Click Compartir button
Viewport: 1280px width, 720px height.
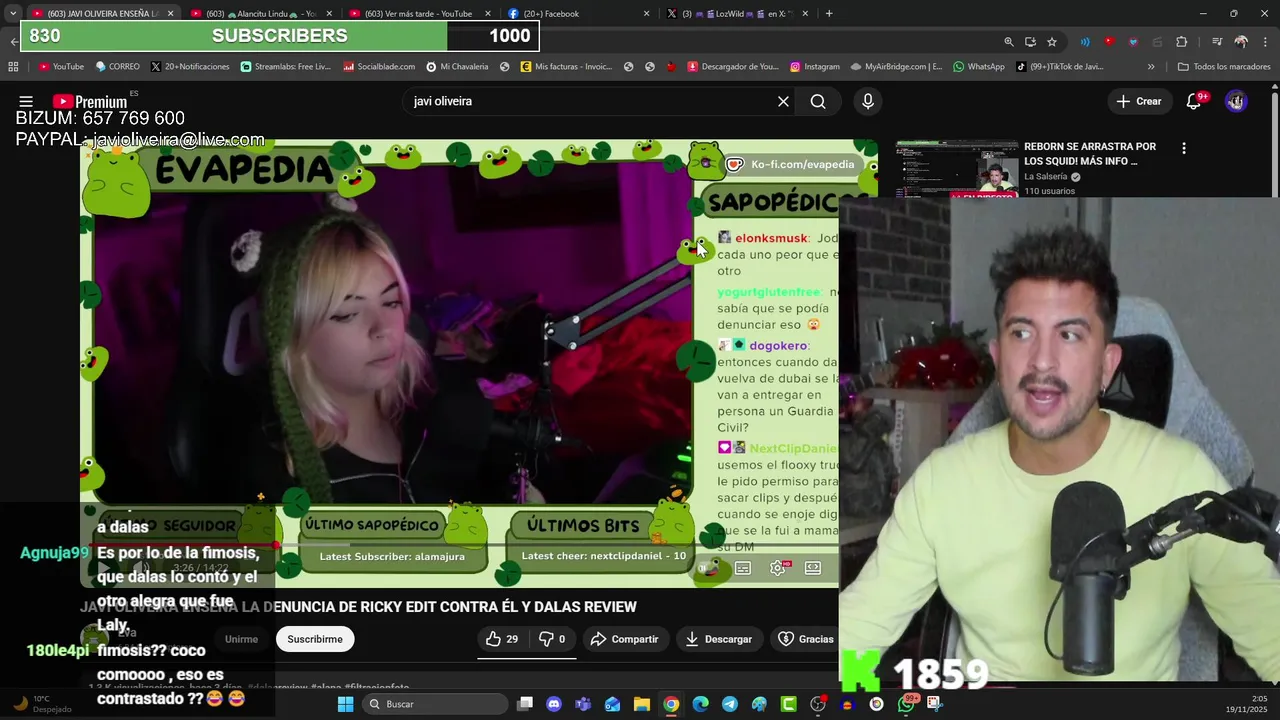(x=624, y=639)
